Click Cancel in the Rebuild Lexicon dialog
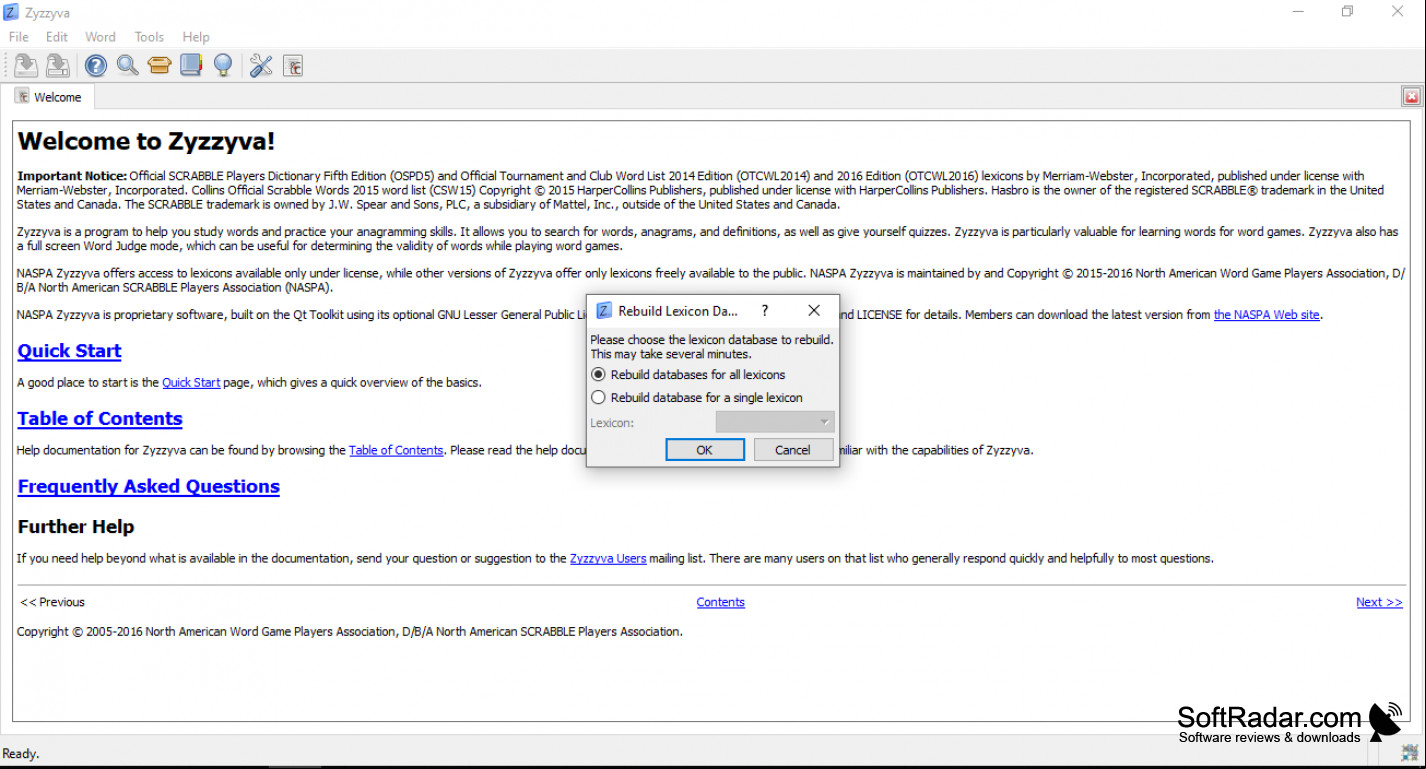The height and width of the screenshot is (769, 1426). pyautogui.click(x=793, y=450)
